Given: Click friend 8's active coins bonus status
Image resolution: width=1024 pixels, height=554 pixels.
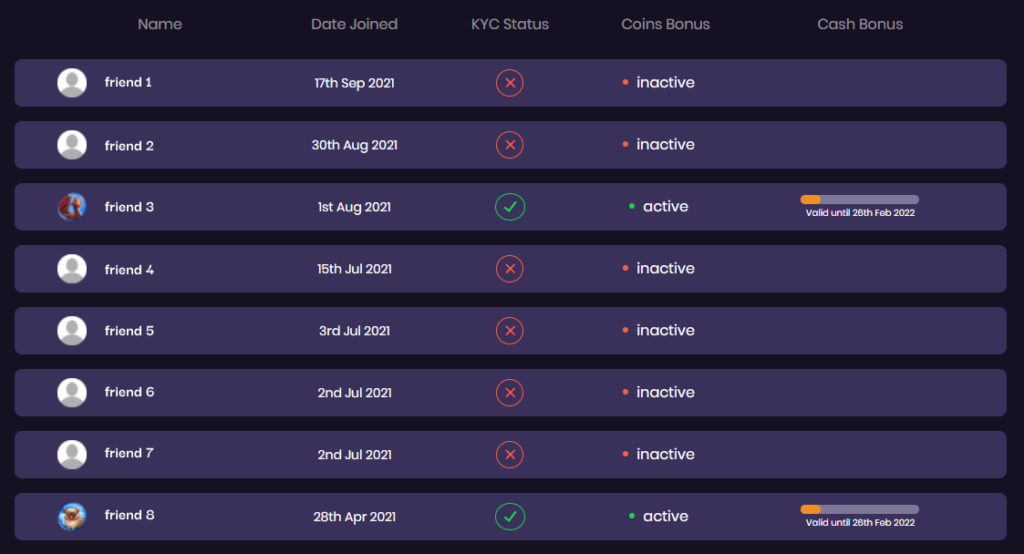Looking at the screenshot, I should tap(658, 516).
